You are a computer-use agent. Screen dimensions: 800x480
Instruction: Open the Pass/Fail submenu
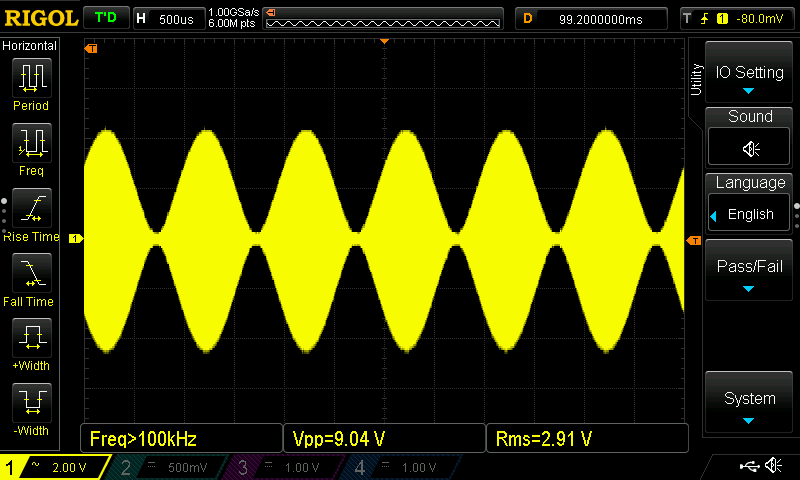(x=749, y=269)
